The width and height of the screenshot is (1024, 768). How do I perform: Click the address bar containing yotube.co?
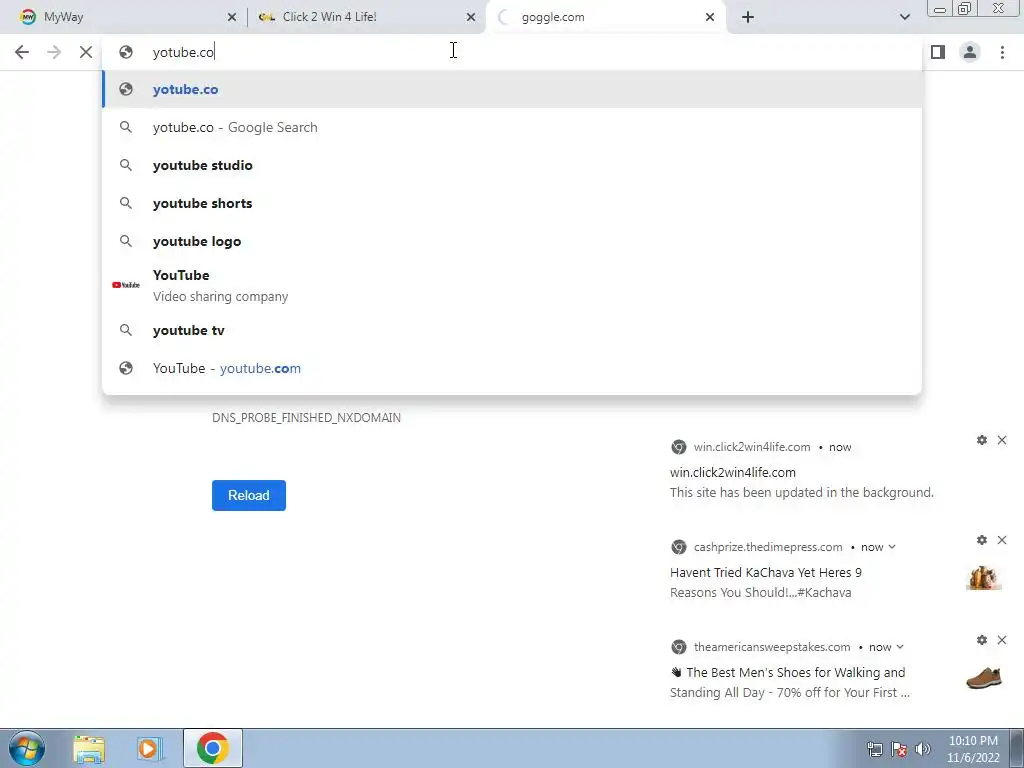(512, 52)
